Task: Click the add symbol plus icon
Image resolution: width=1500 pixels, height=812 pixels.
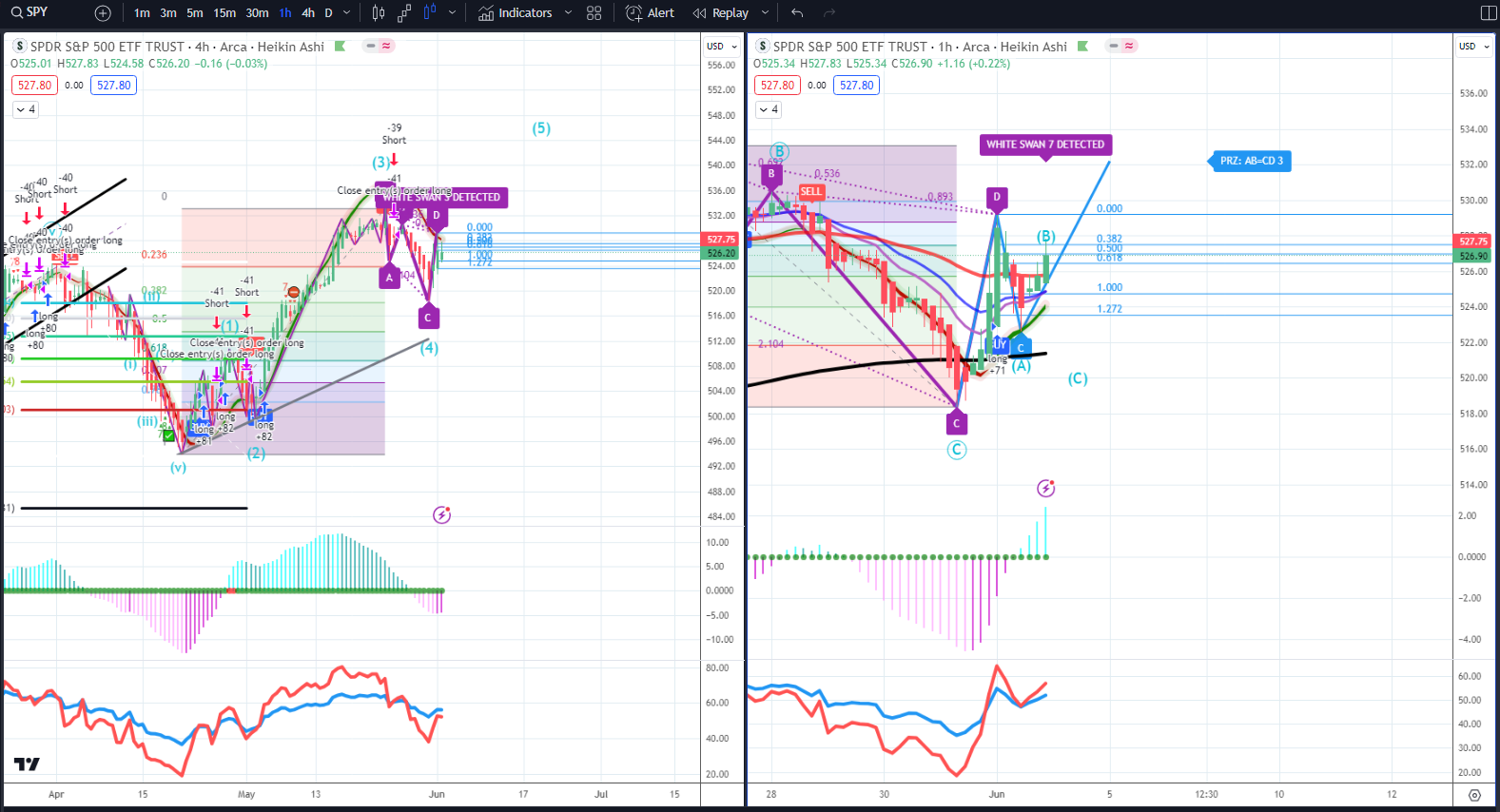Action: tap(103, 13)
